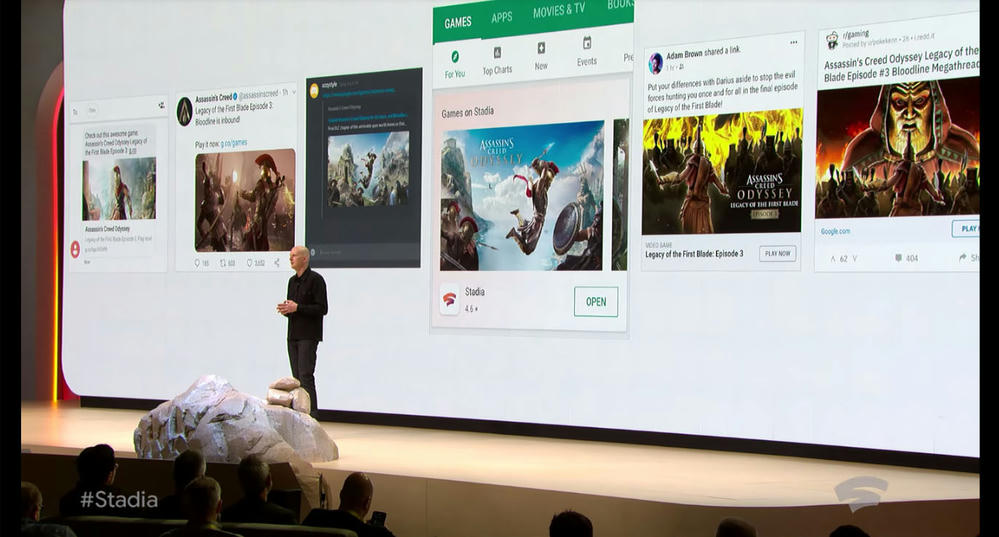999x537 pixels.
Task: Click the red avatar in chat card
Action: coord(75,248)
